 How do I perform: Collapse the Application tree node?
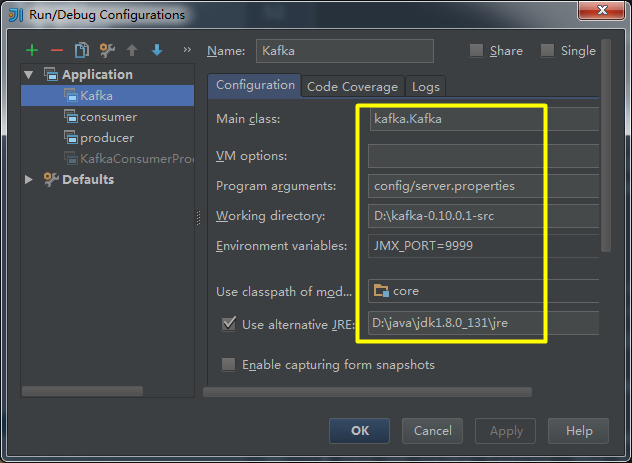pyautogui.click(x=29, y=75)
